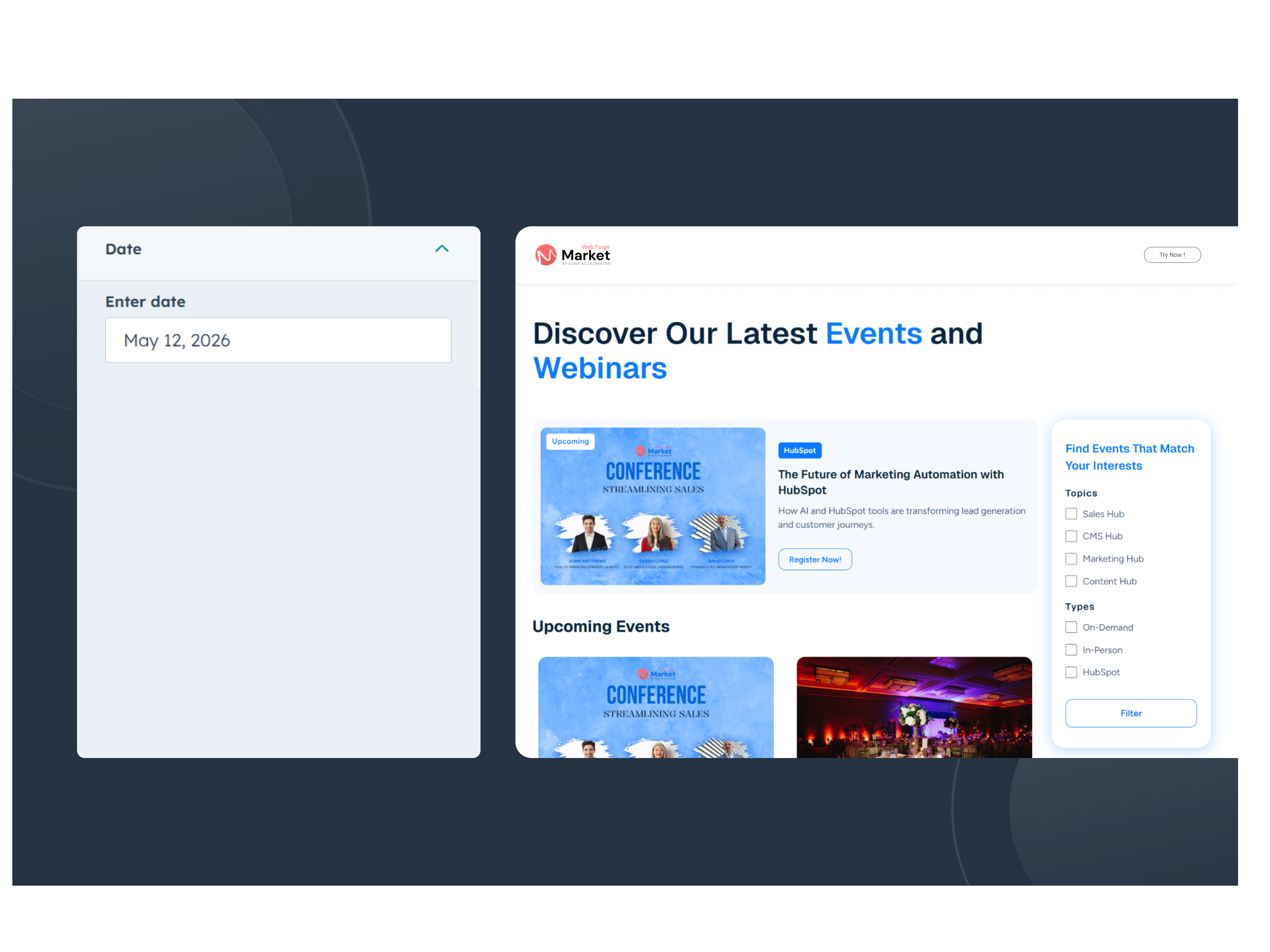Click the Web Forge Market logo
1270x952 pixels.
tap(572, 255)
